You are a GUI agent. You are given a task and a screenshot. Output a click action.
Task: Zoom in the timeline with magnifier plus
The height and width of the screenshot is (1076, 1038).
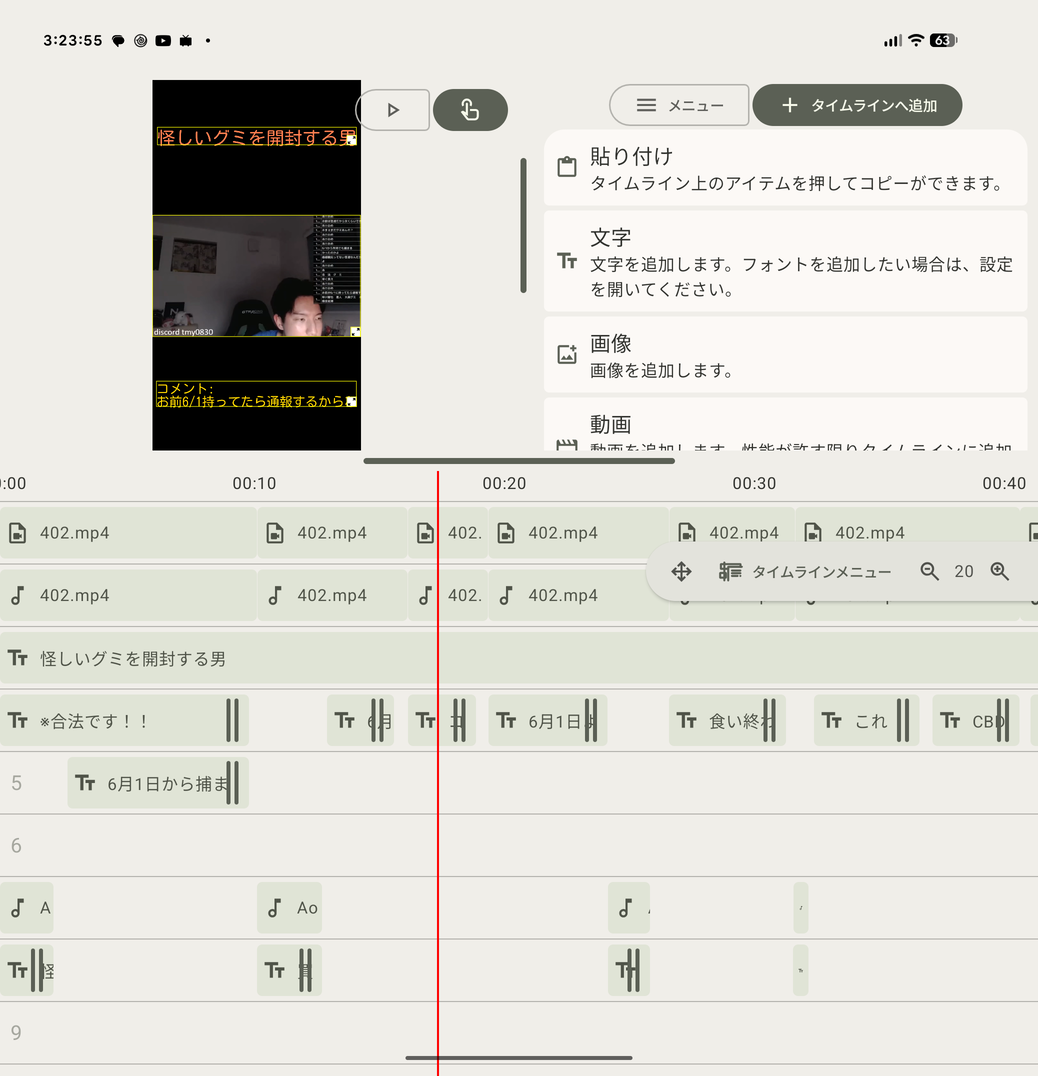(x=1000, y=571)
